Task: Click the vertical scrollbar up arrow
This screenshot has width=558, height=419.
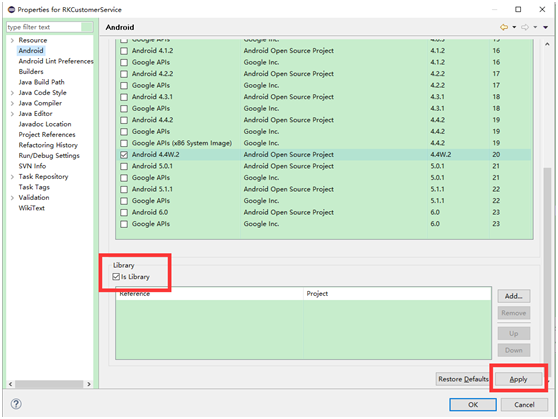Action: [x=547, y=44]
